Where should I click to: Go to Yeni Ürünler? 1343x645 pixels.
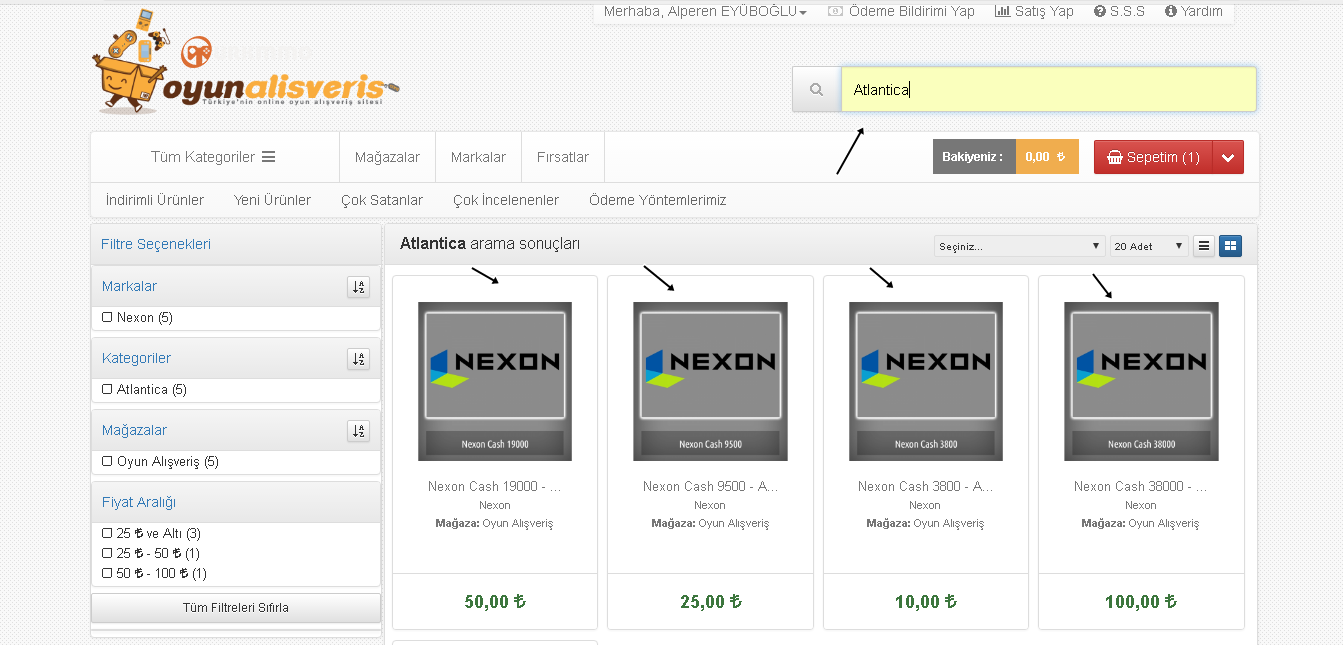(x=272, y=200)
